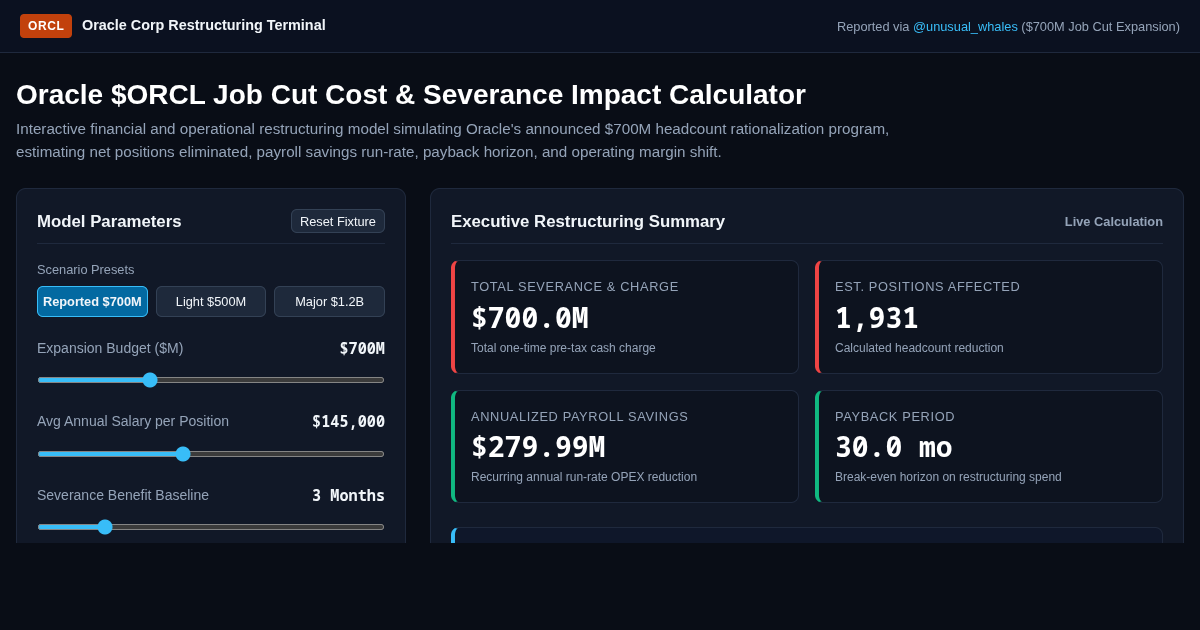Click the 3 Months severance readout

348,496
